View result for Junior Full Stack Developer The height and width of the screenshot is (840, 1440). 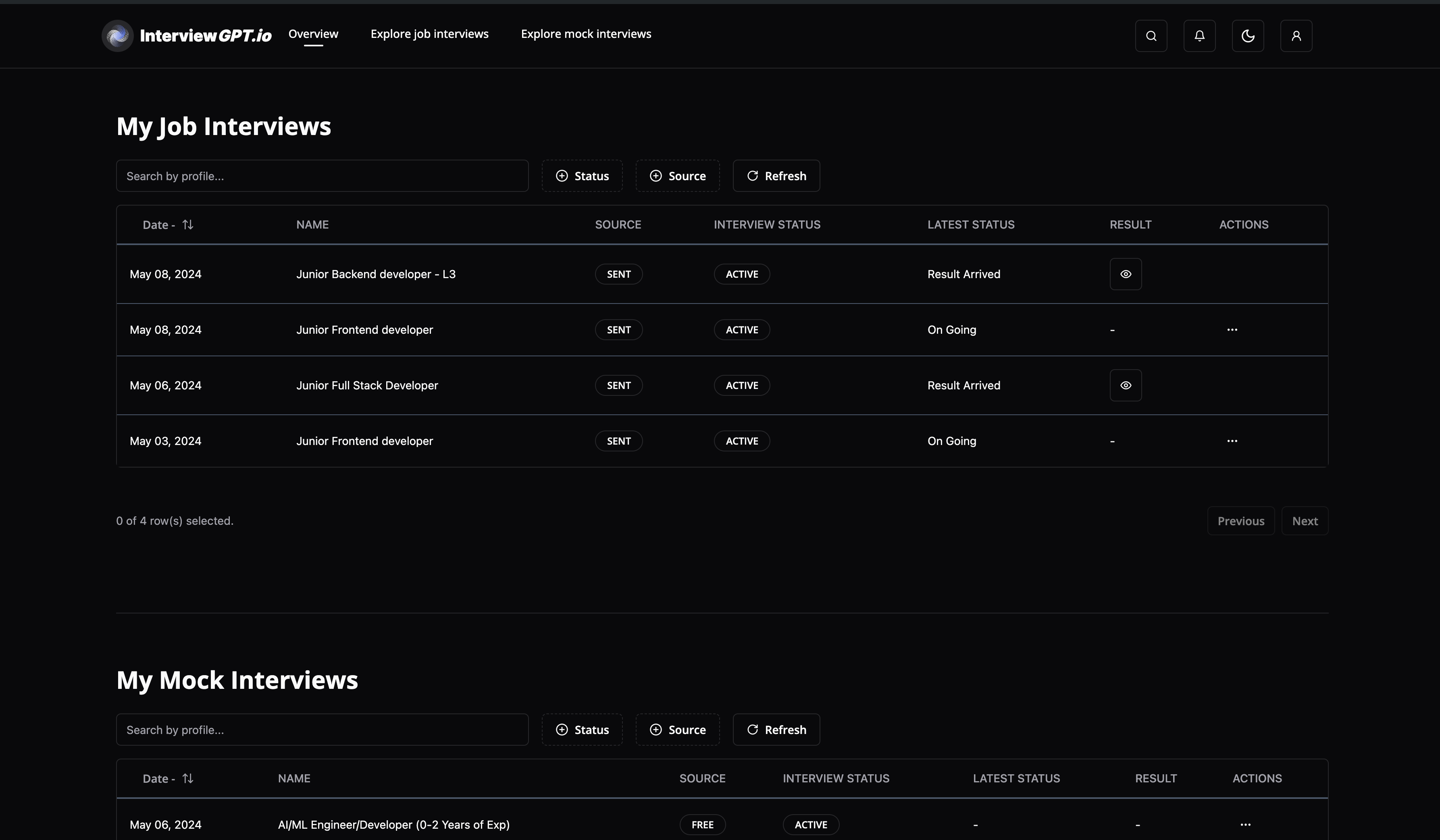(x=1125, y=386)
